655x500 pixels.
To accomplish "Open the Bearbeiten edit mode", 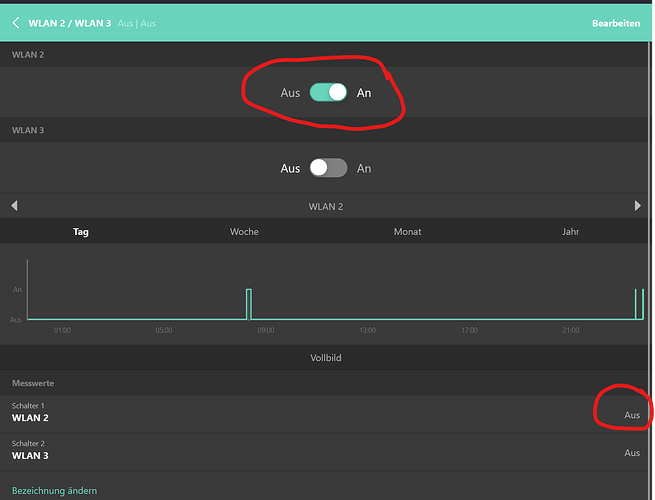I will coord(616,23).
